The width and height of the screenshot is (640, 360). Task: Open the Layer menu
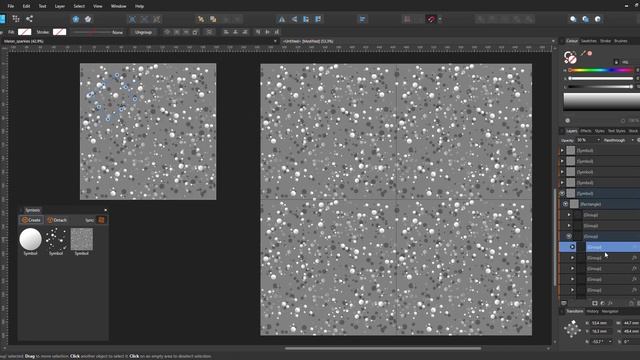click(60, 6)
